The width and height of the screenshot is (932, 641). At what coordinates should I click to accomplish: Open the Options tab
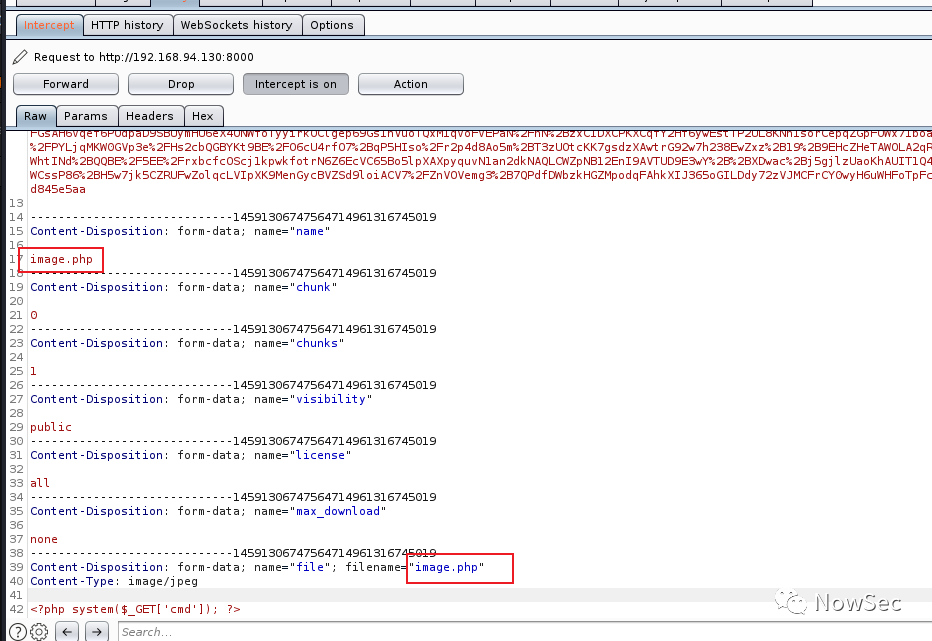[x=332, y=25]
